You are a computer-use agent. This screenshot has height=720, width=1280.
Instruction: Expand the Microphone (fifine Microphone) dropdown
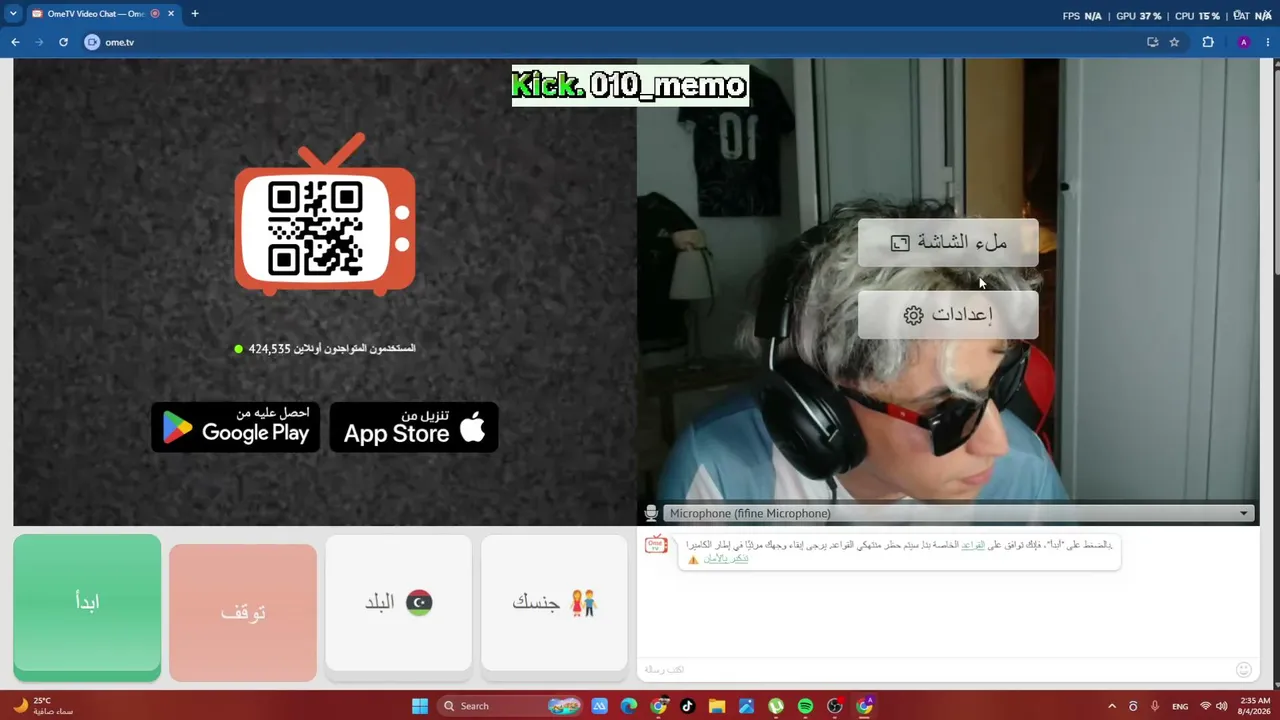pyautogui.click(x=959, y=513)
